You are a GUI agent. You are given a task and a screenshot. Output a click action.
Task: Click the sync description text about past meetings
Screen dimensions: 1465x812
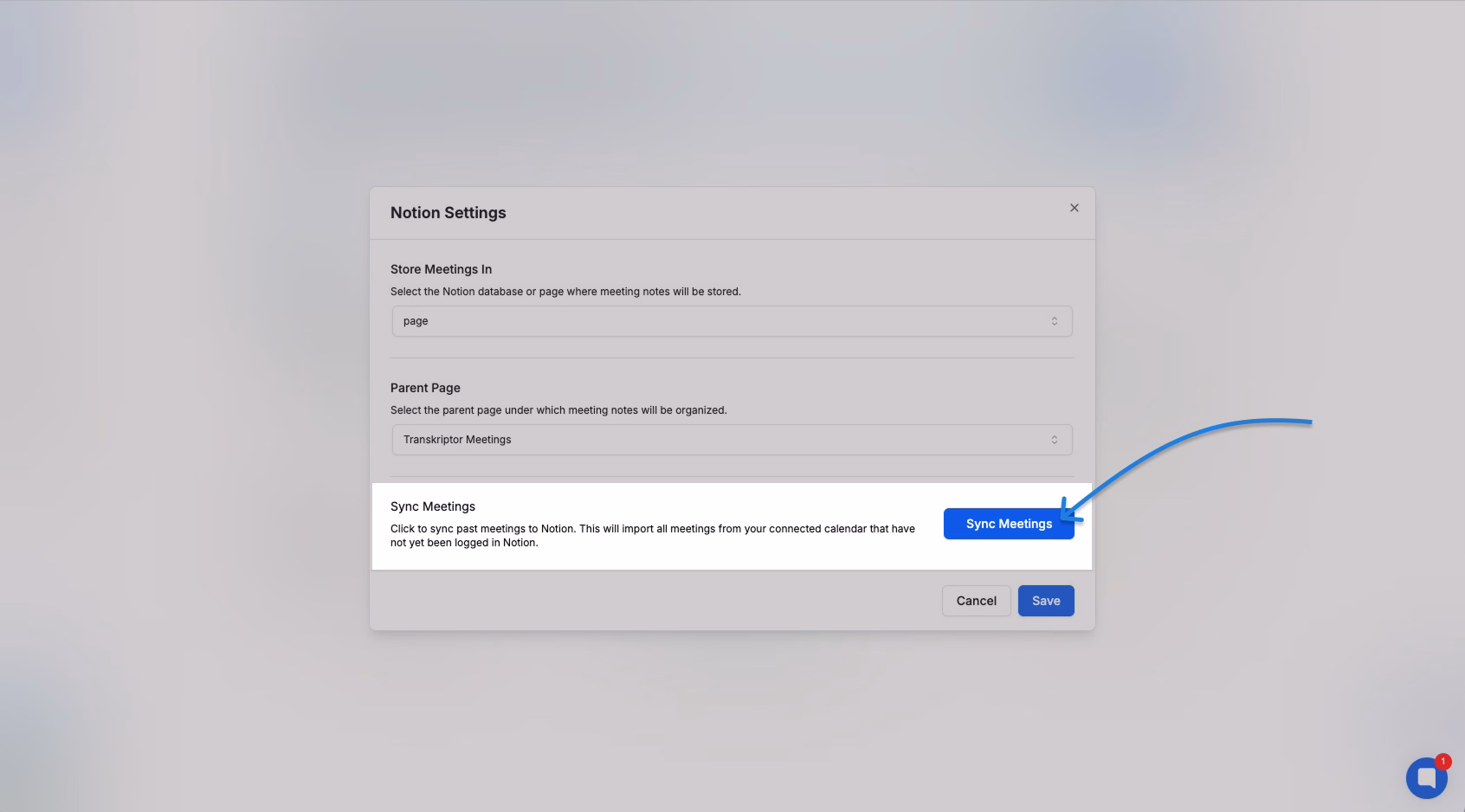pyautogui.click(x=653, y=535)
